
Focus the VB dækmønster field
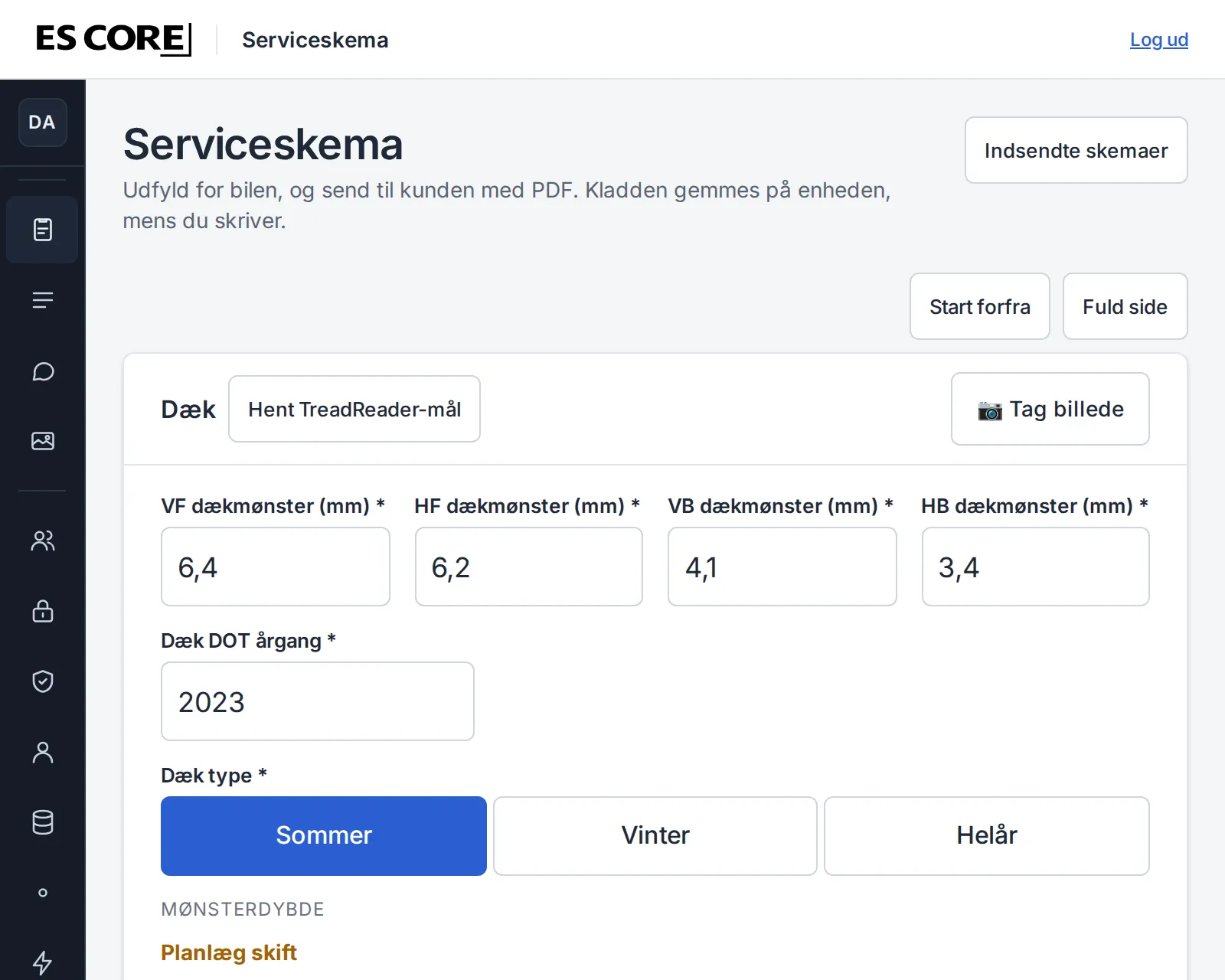tap(782, 567)
